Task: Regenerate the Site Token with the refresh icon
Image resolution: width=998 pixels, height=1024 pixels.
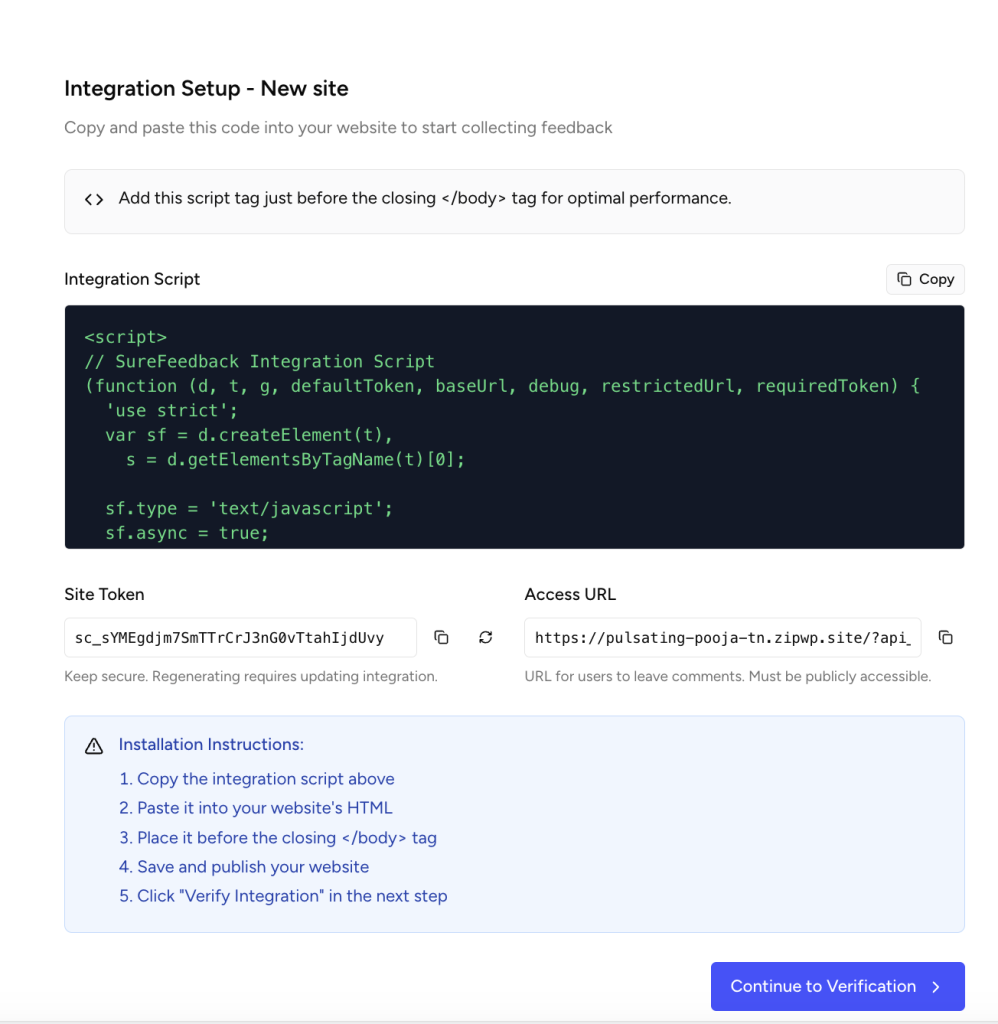Action: click(485, 637)
